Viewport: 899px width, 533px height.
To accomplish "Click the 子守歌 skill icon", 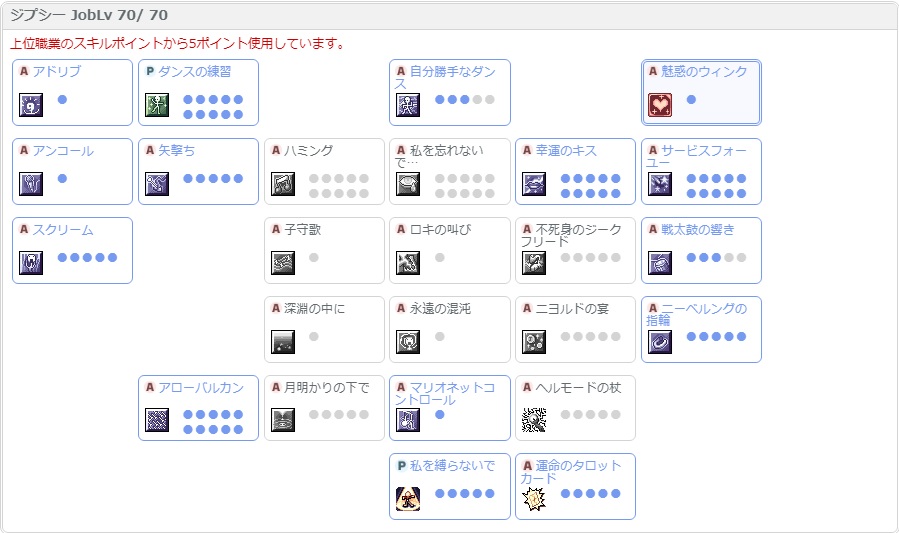I will pos(283,264).
